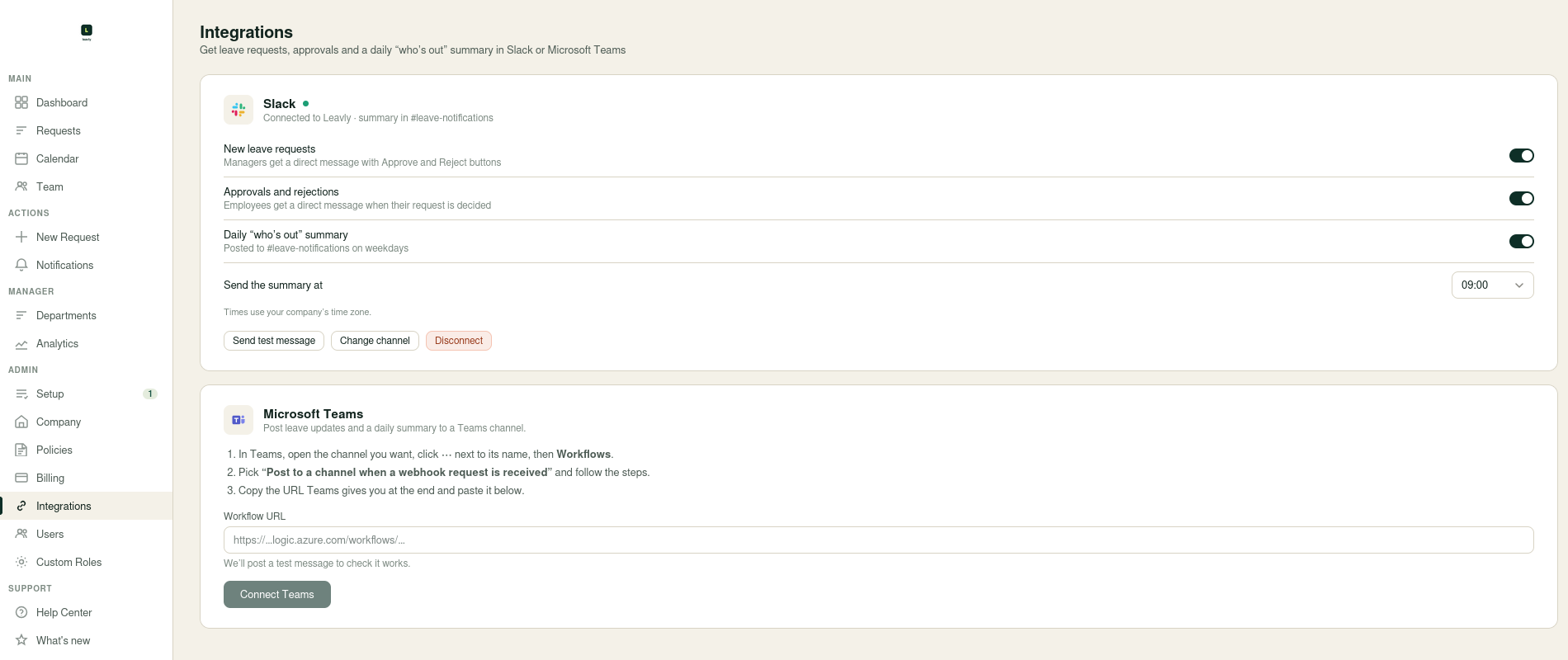This screenshot has width=1568, height=660.
Task: Open Departments in the sidebar
Action: [87, 315]
